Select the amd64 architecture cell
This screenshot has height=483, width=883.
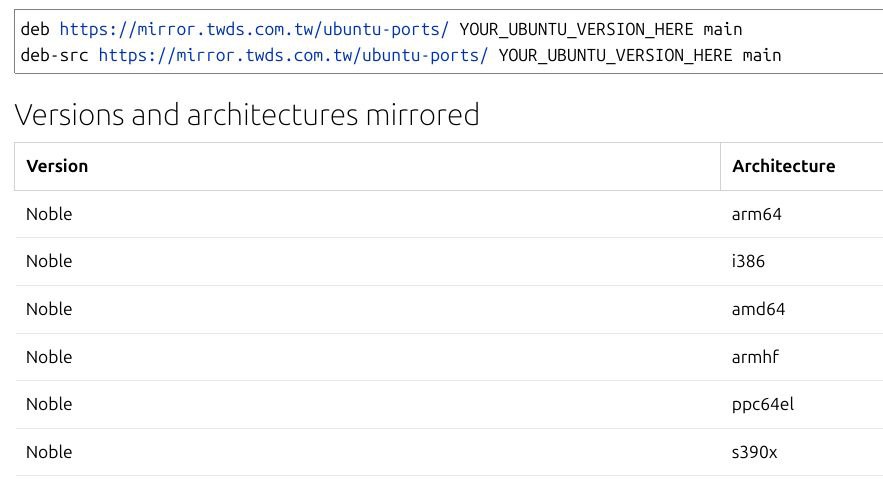click(759, 309)
